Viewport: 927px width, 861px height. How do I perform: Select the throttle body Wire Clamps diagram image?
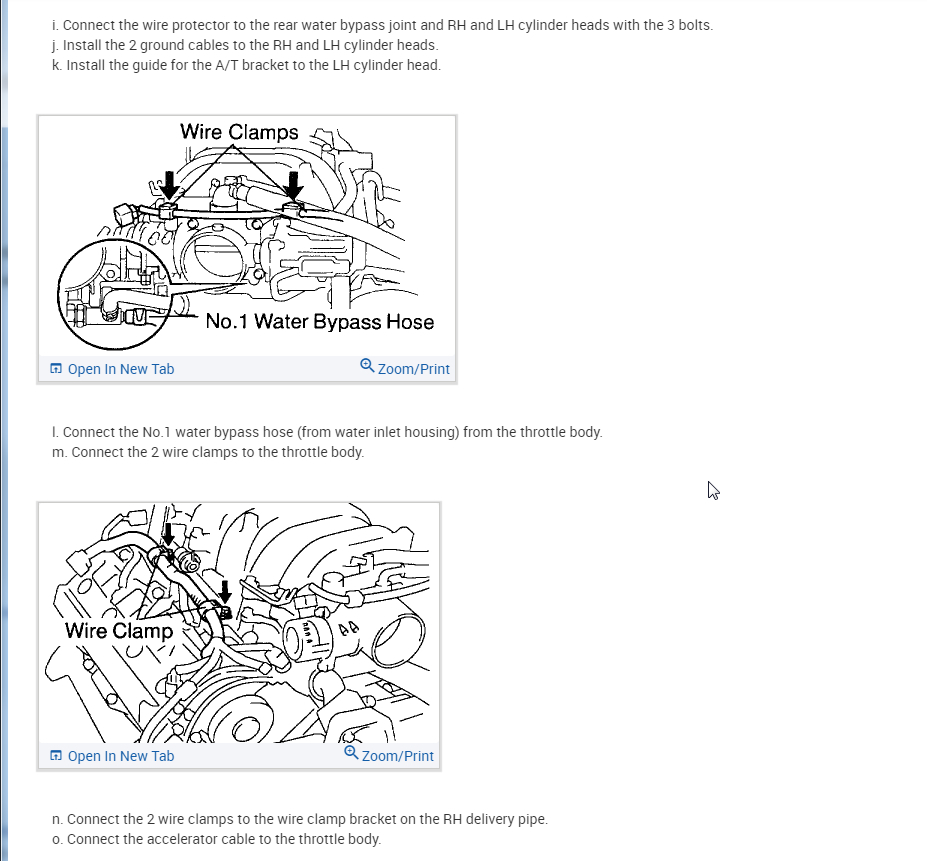pyautogui.click(x=247, y=236)
